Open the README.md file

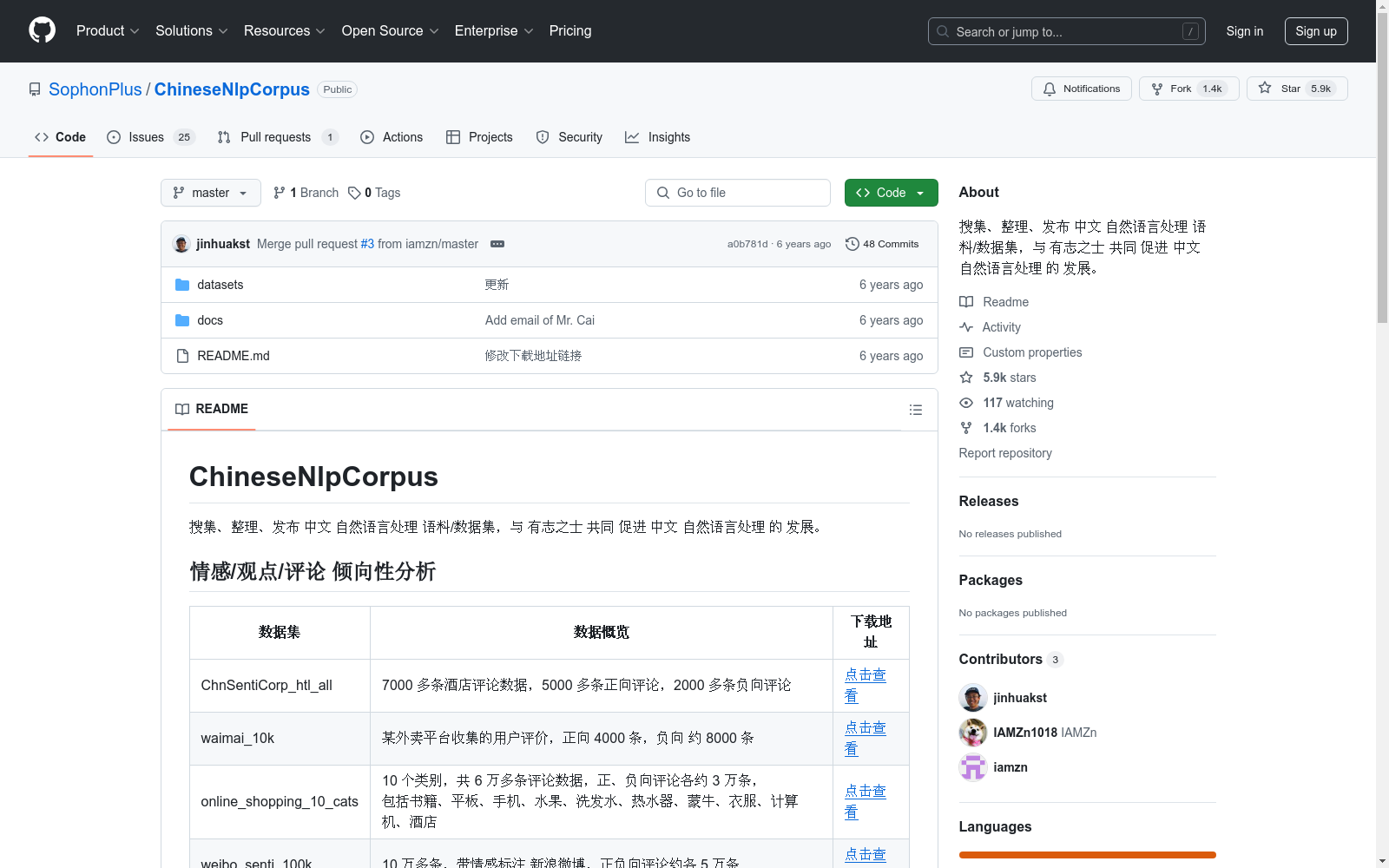pyautogui.click(x=234, y=356)
